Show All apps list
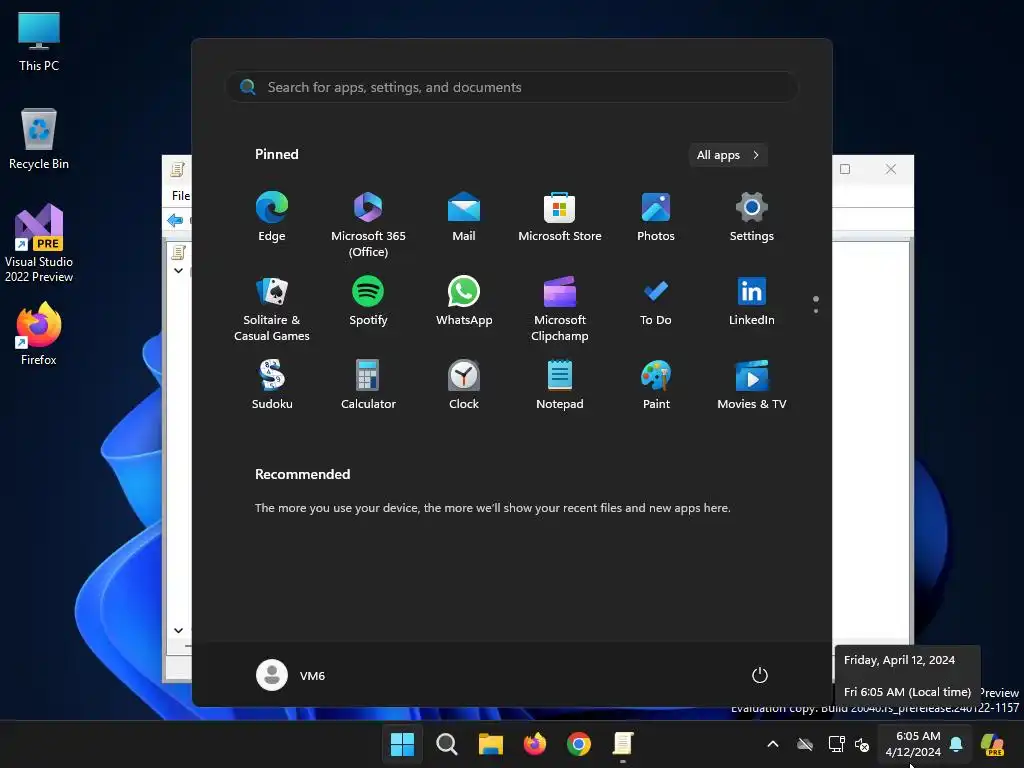Image resolution: width=1024 pixels, height=768 pixels. pos(728,155)
